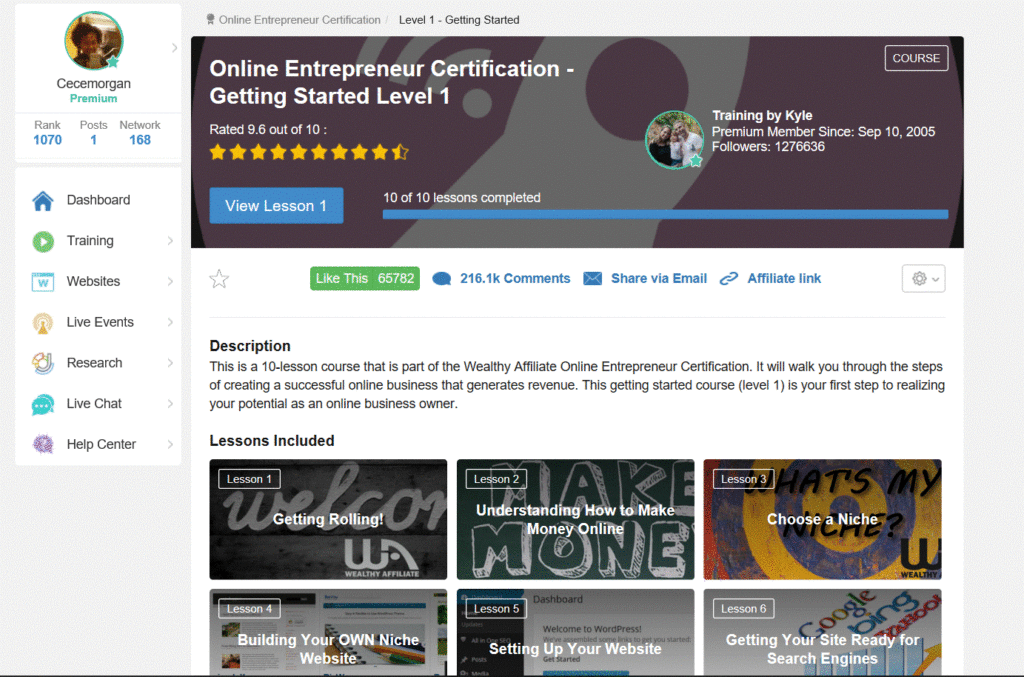
Task: Open Lesson 2 Make Money Online thumbnail
Action: [x=575, y=519]
